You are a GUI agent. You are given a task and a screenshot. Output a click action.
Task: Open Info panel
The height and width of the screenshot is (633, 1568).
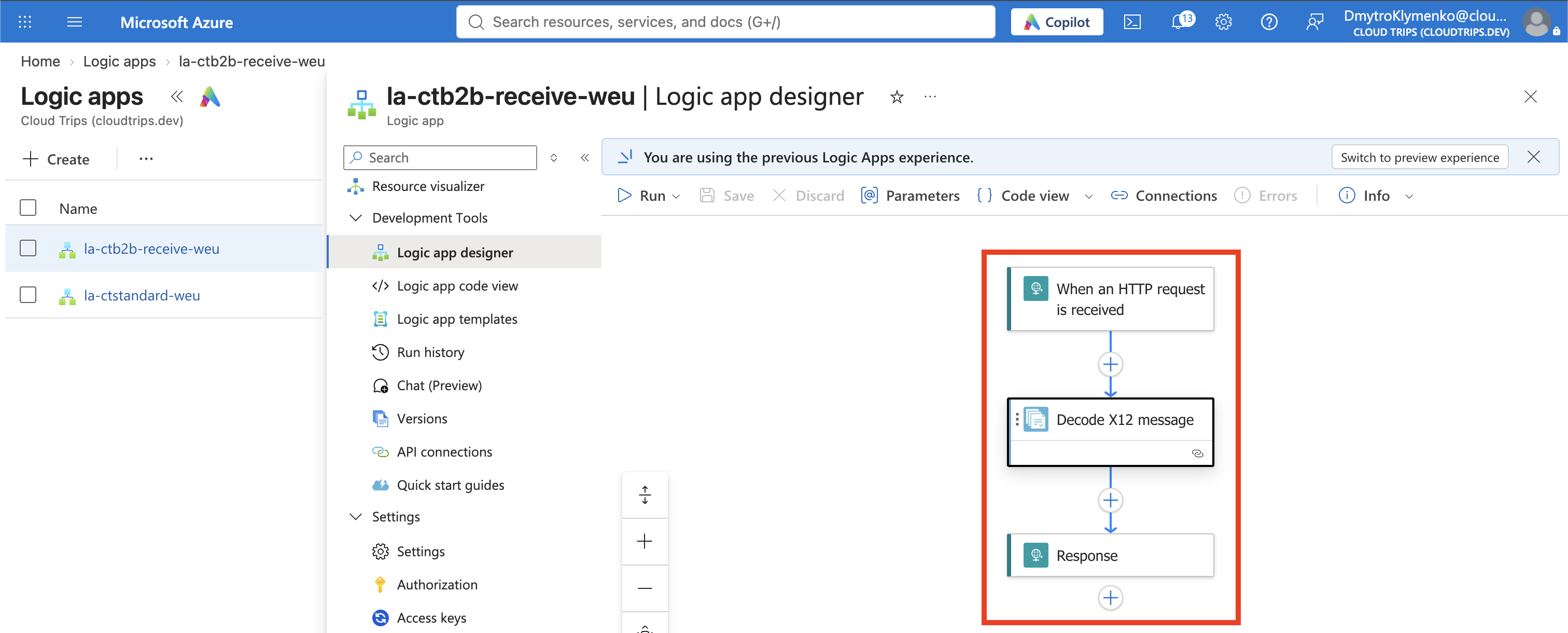pyautogui.click(x=1364, y=196)
